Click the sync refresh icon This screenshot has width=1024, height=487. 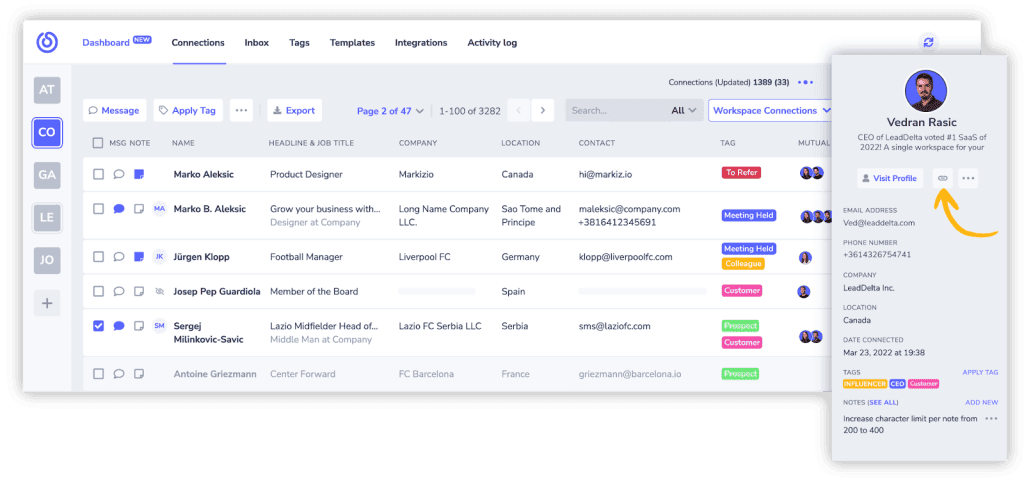pyautogui.click(x=928, y=42)
